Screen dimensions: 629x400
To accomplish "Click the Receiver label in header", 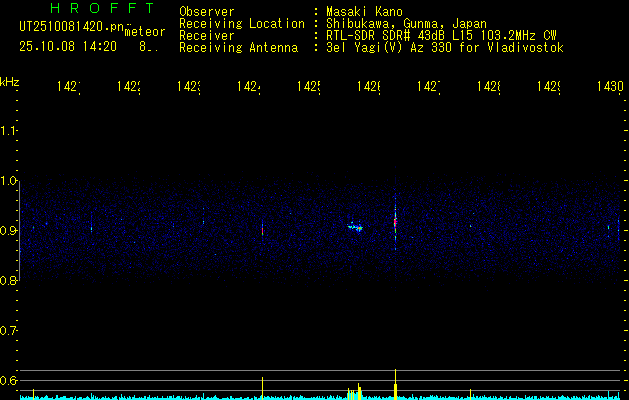I will pyautogui.click(x=207, y=36).
